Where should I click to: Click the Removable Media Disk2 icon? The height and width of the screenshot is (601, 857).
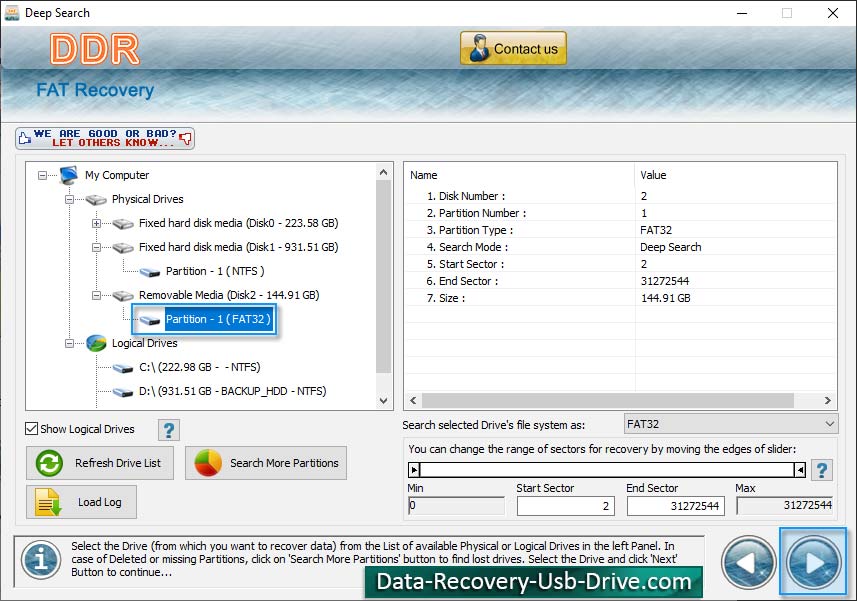[123, 296]
